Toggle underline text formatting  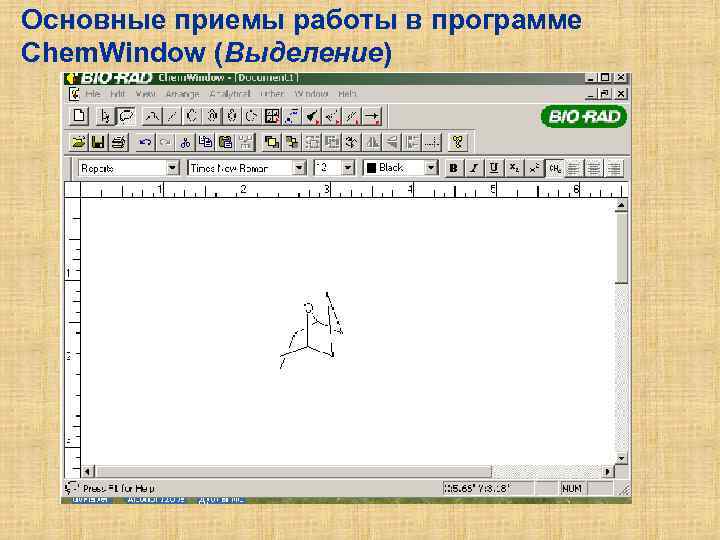tap(494, 168)
